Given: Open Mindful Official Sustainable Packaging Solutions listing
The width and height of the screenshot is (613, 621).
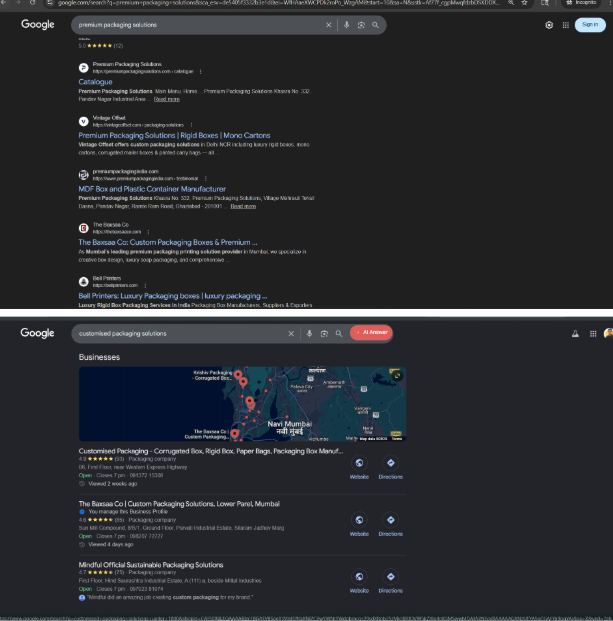Looking at the screenshot, I should coord(151,565).
